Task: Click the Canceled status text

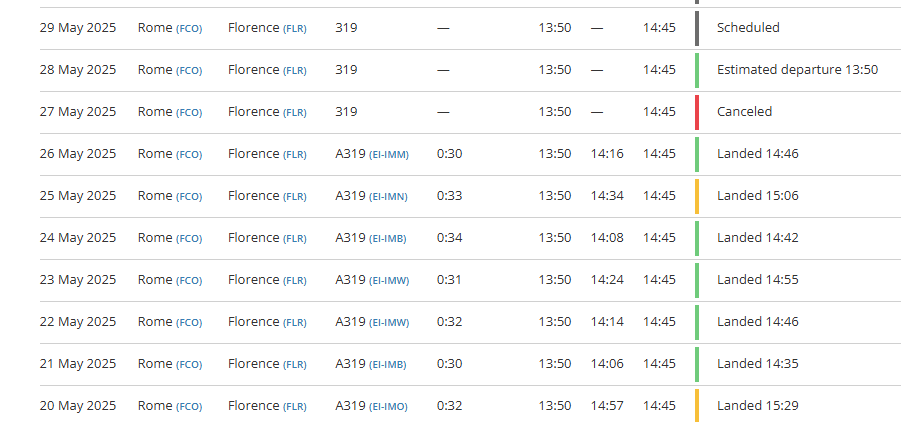Action: [744, 112]
